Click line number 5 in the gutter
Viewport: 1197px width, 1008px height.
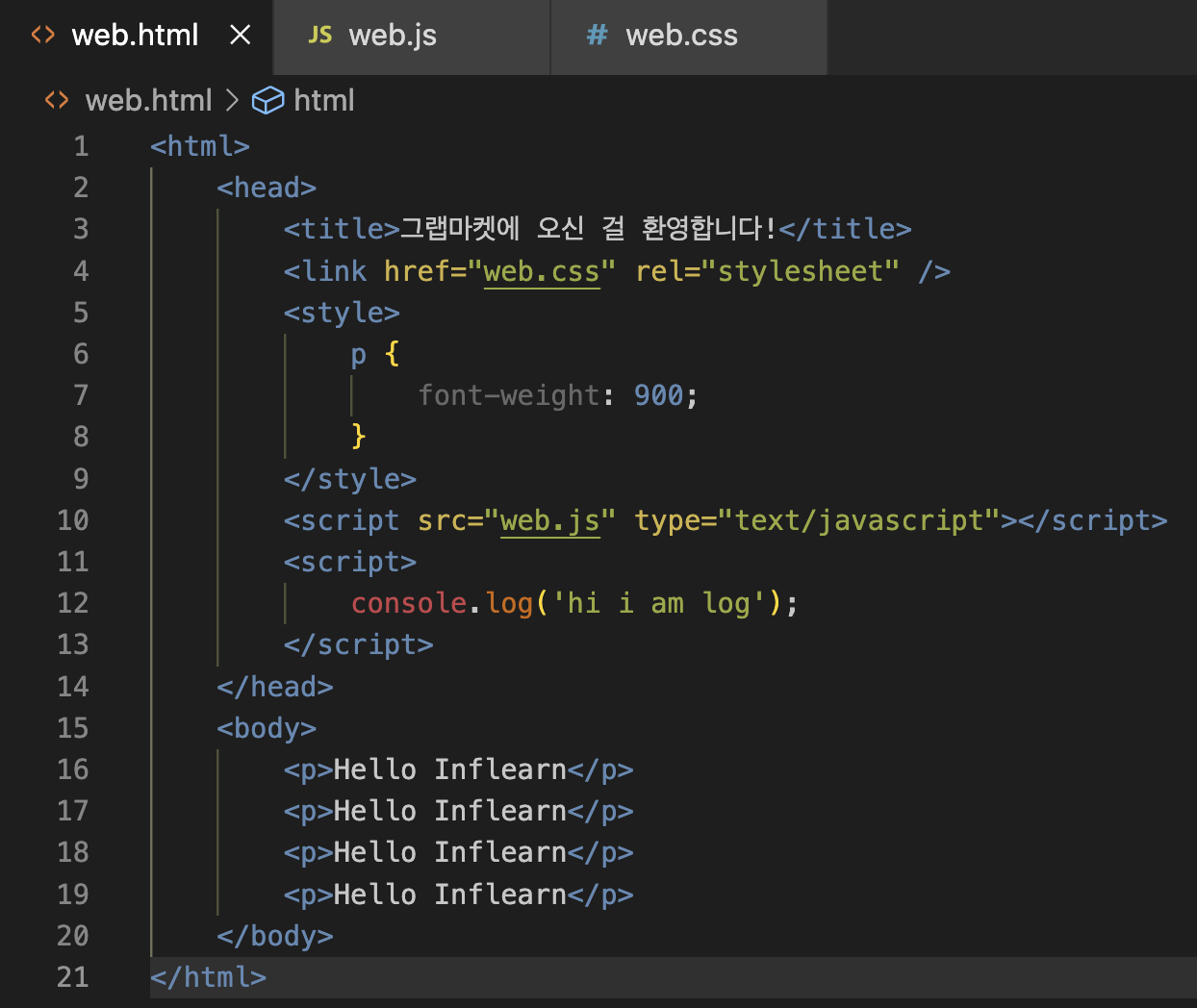(x=81, y=313)
